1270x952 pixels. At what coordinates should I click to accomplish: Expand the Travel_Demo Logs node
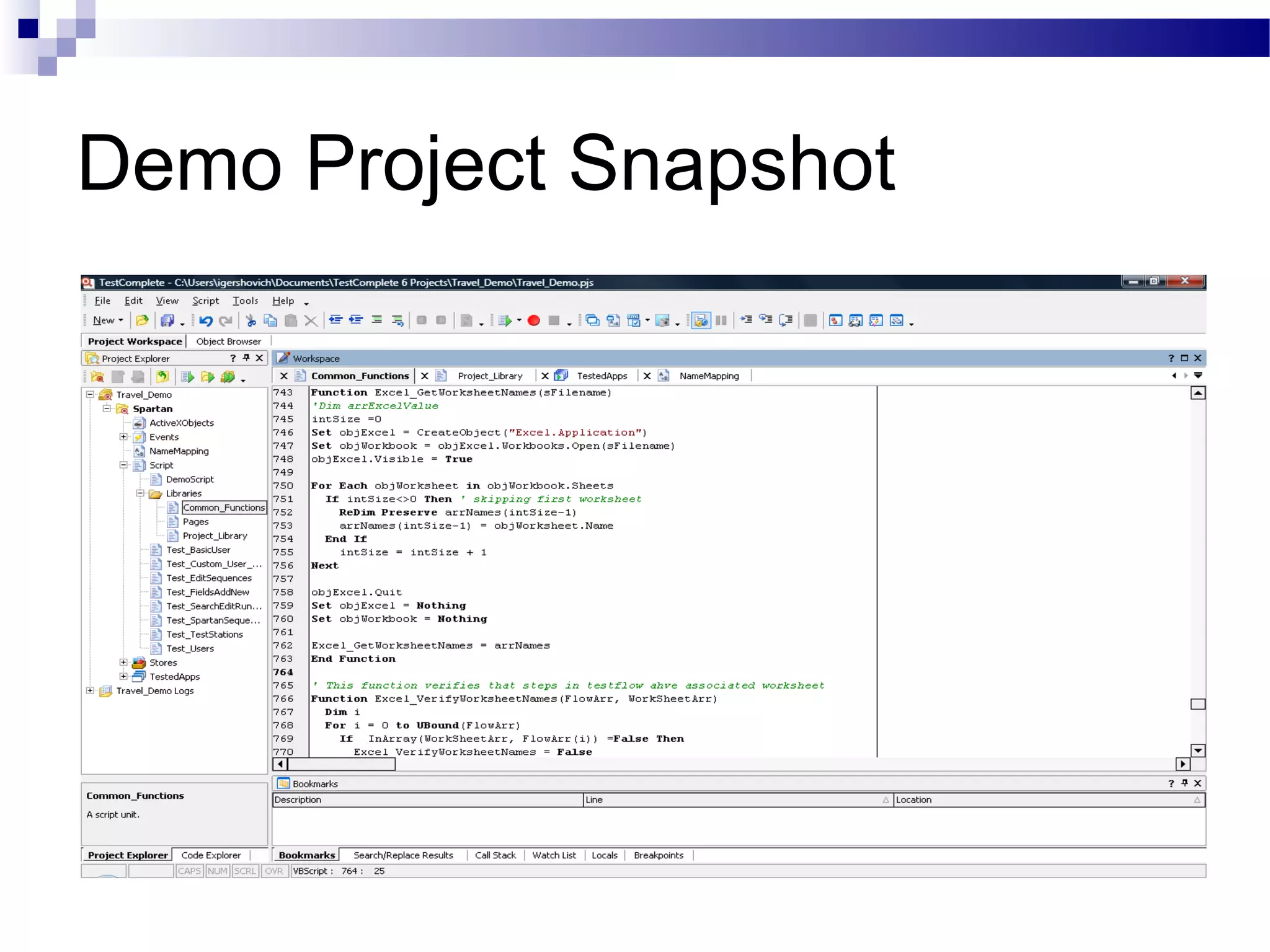click(90, 690)
